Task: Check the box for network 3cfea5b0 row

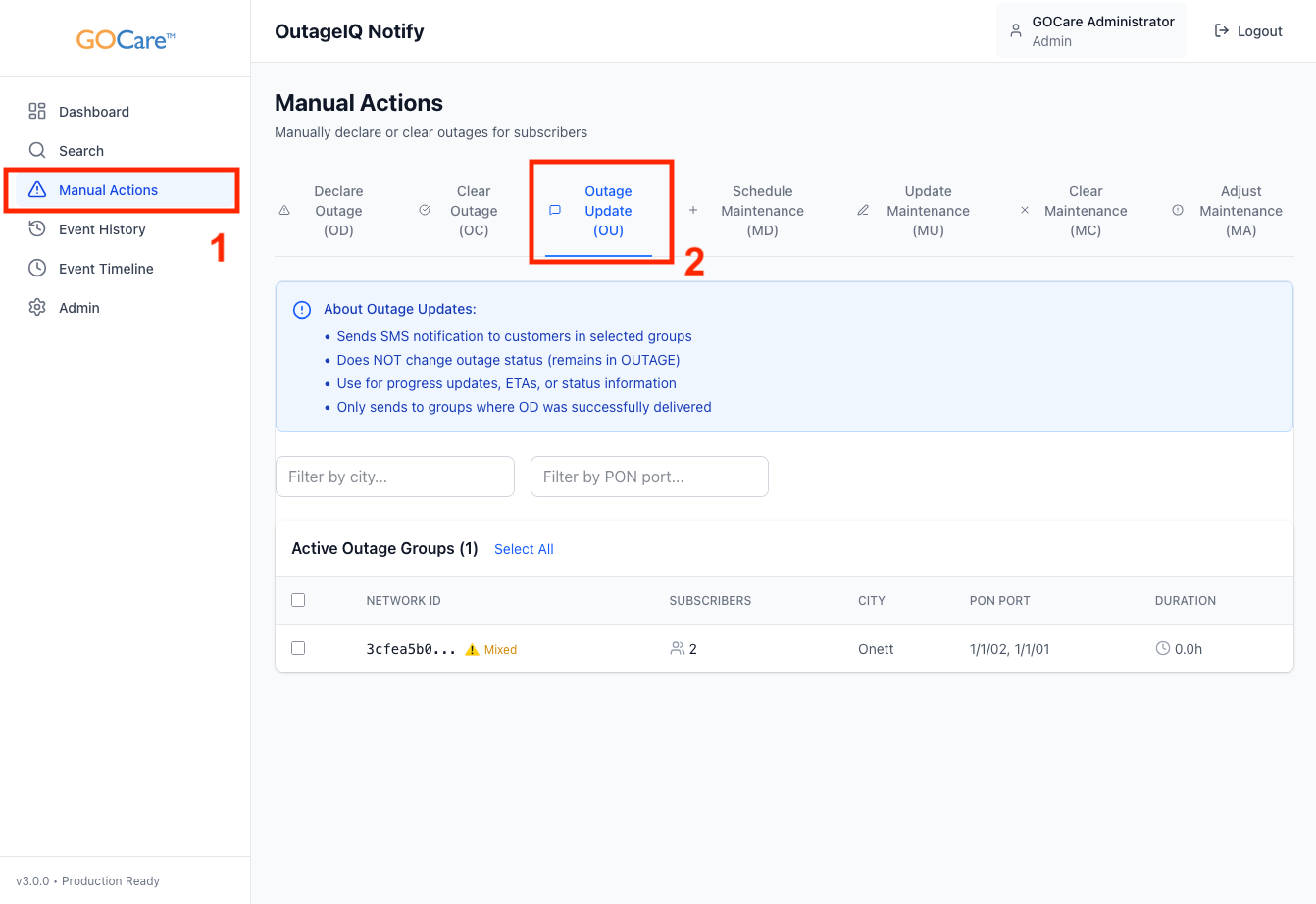Action: [298, 648]
